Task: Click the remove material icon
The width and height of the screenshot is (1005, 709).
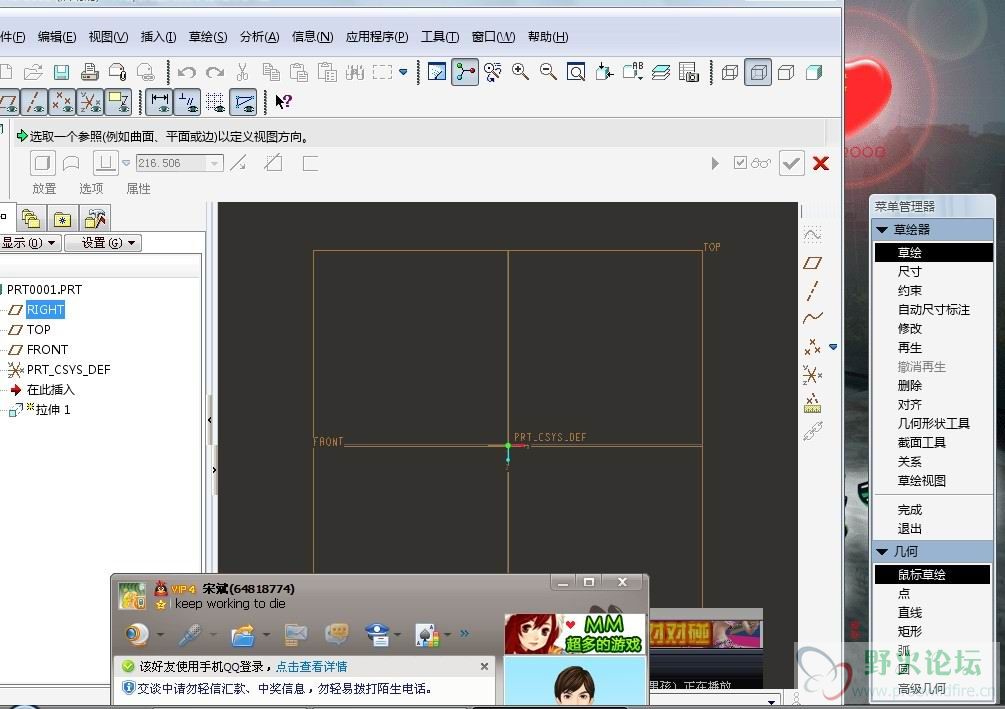Action: [273, 163]
